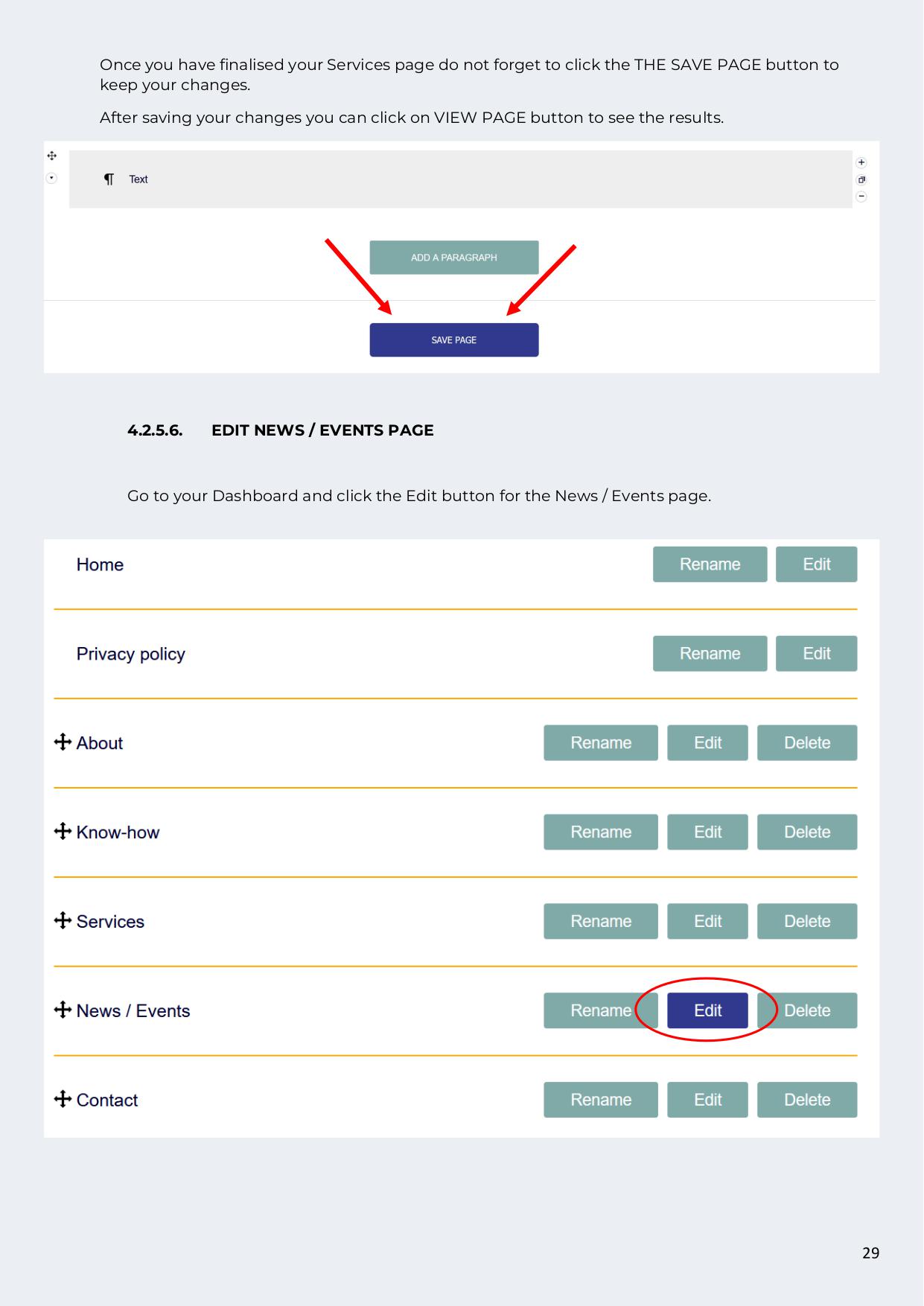
Task: Open Edit for Privacy policy page
Action: point(816,654)
